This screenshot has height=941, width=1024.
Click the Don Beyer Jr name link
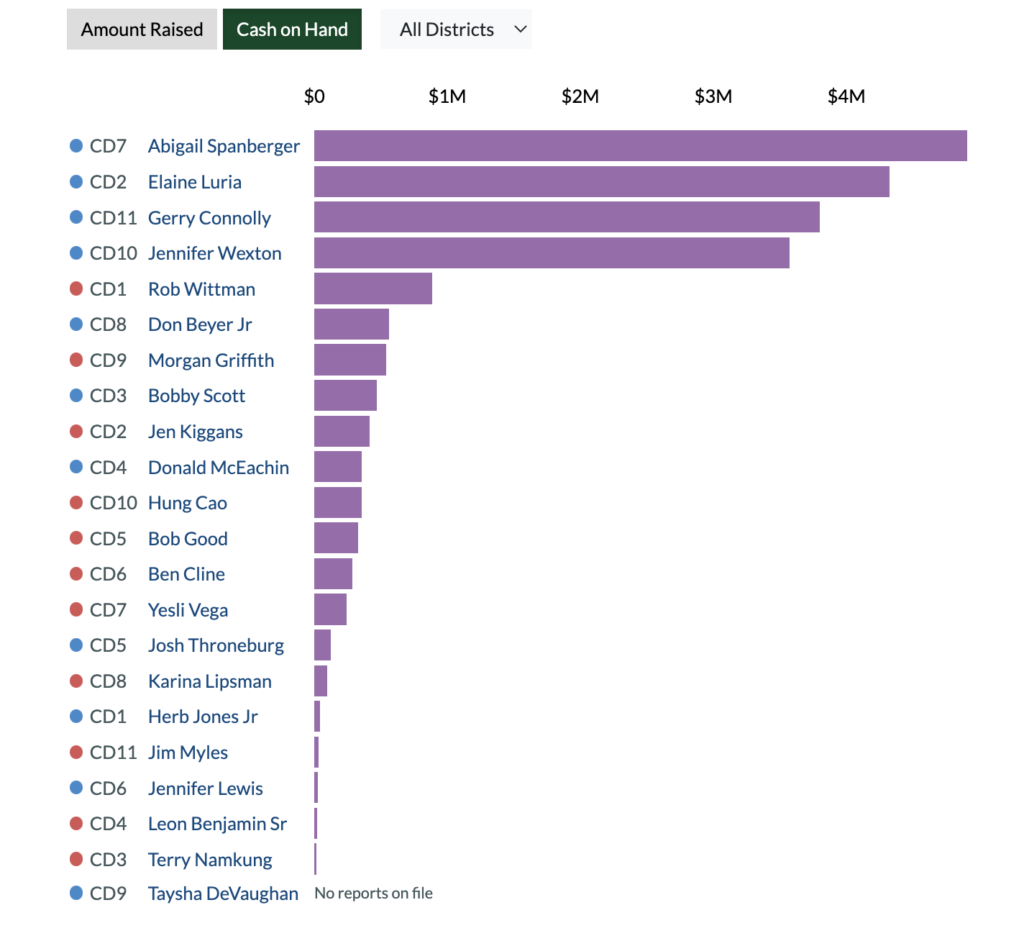tap(200, 325)
